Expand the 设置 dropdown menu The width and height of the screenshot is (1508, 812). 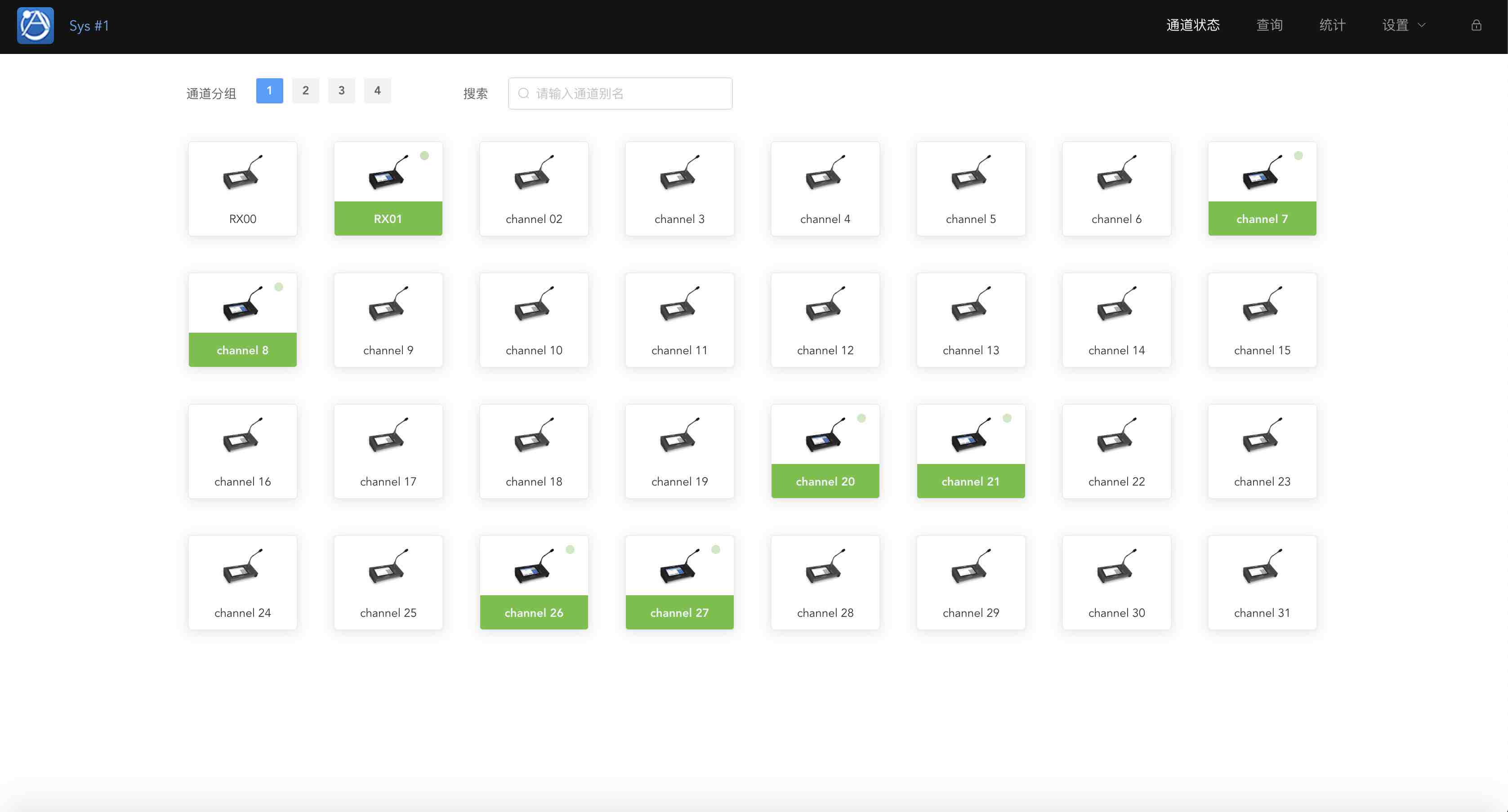[1395, 25]
